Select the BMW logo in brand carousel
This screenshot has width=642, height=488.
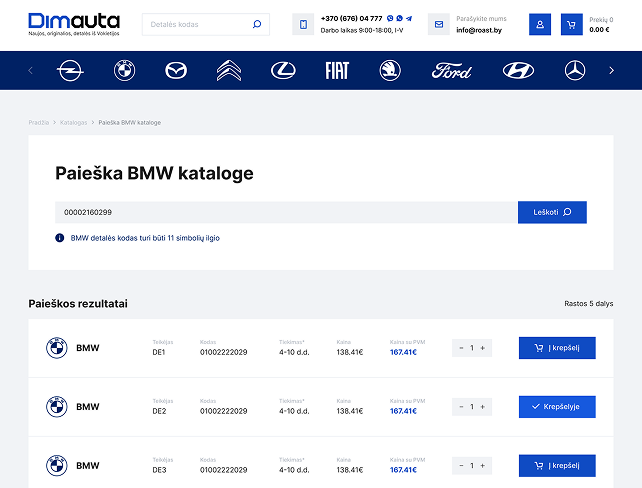coord(124,70)
